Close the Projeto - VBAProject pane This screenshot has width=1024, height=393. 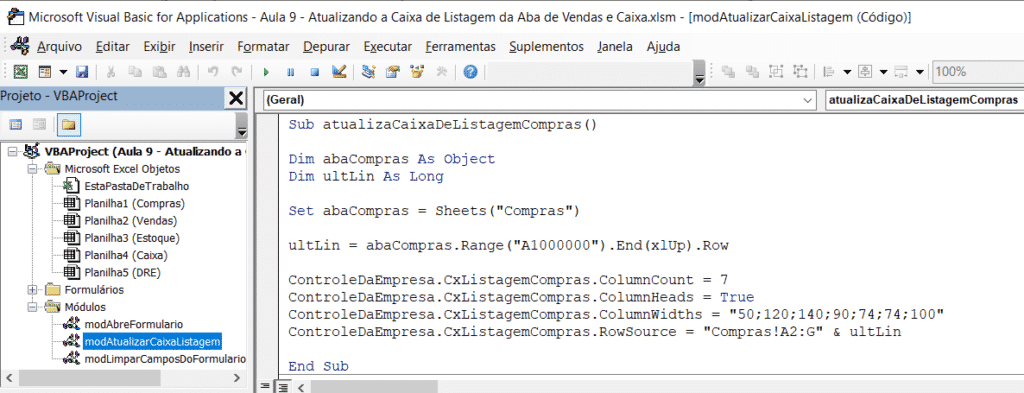pyautogui.click(x=235, y=98)
